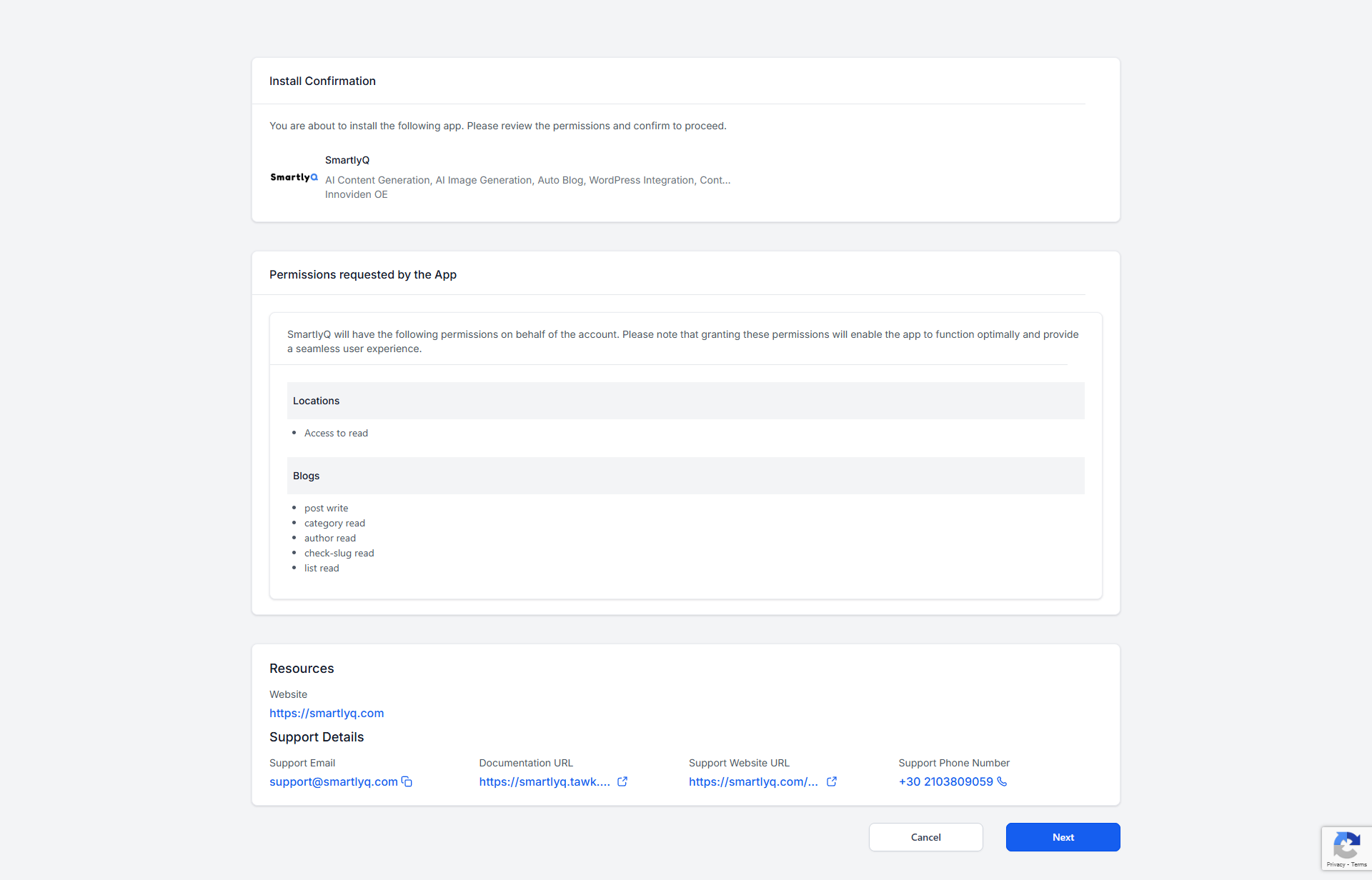Click the 'author read' permission item

pos(330,538)
